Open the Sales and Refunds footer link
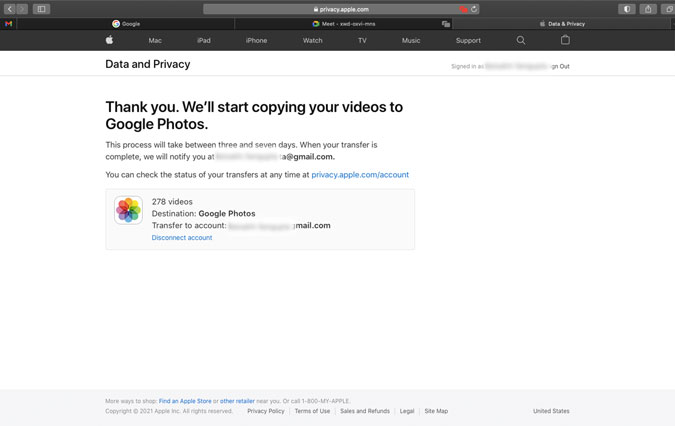Viewport: 675px width, 426px height. tap(365, 411)
